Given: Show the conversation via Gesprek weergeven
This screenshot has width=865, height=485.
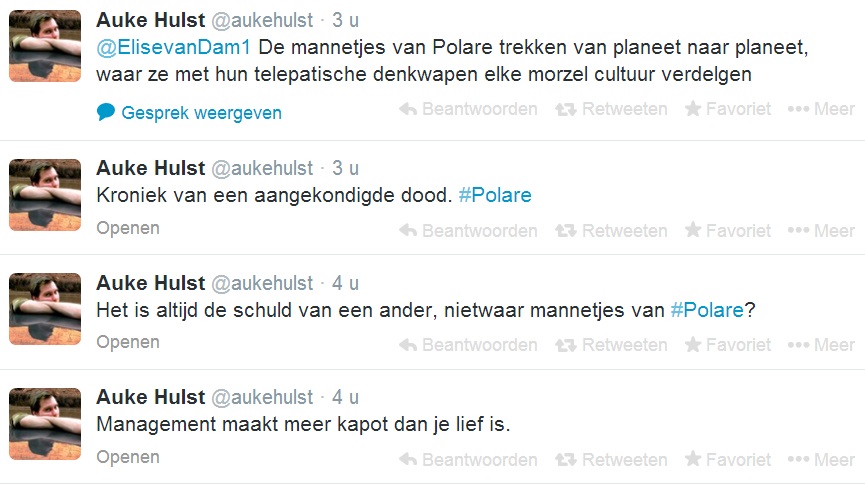Looking at the screenshot, I should (x=201, y=113).
